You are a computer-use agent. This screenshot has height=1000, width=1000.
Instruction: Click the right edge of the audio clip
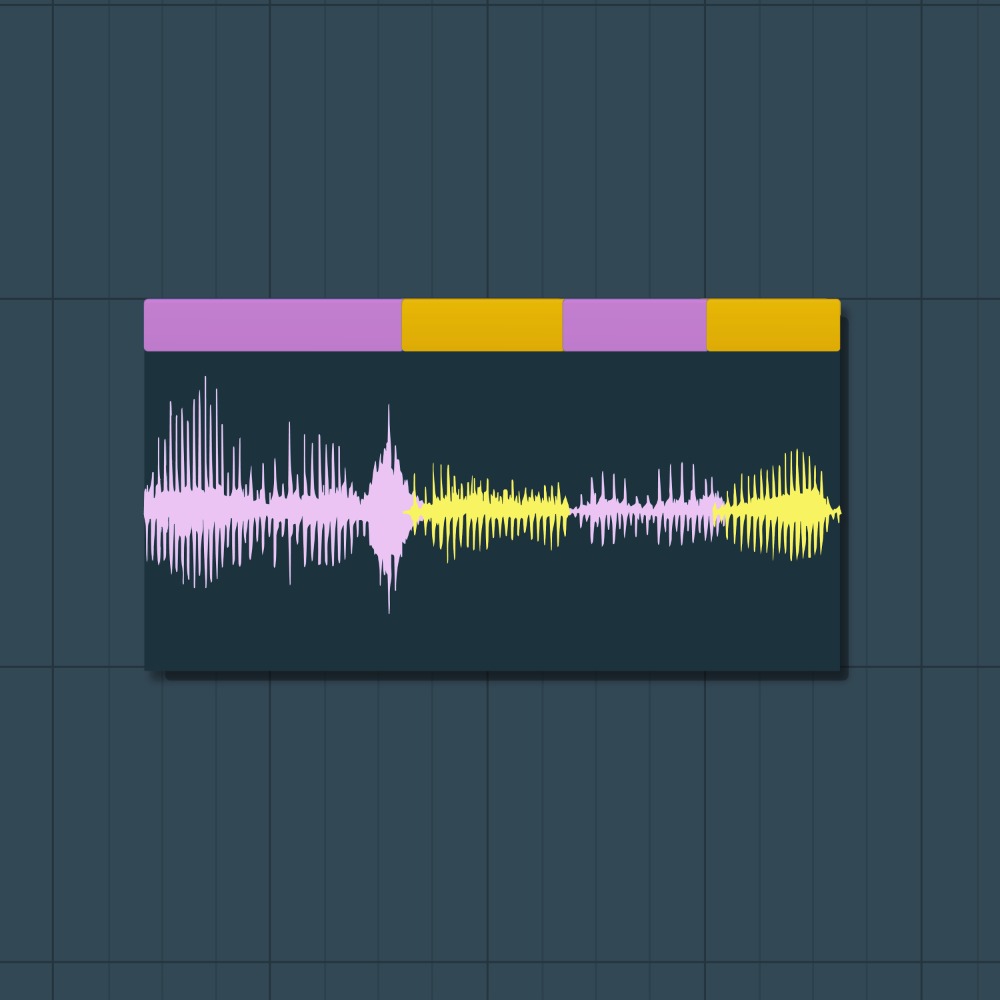coord(840,485)
